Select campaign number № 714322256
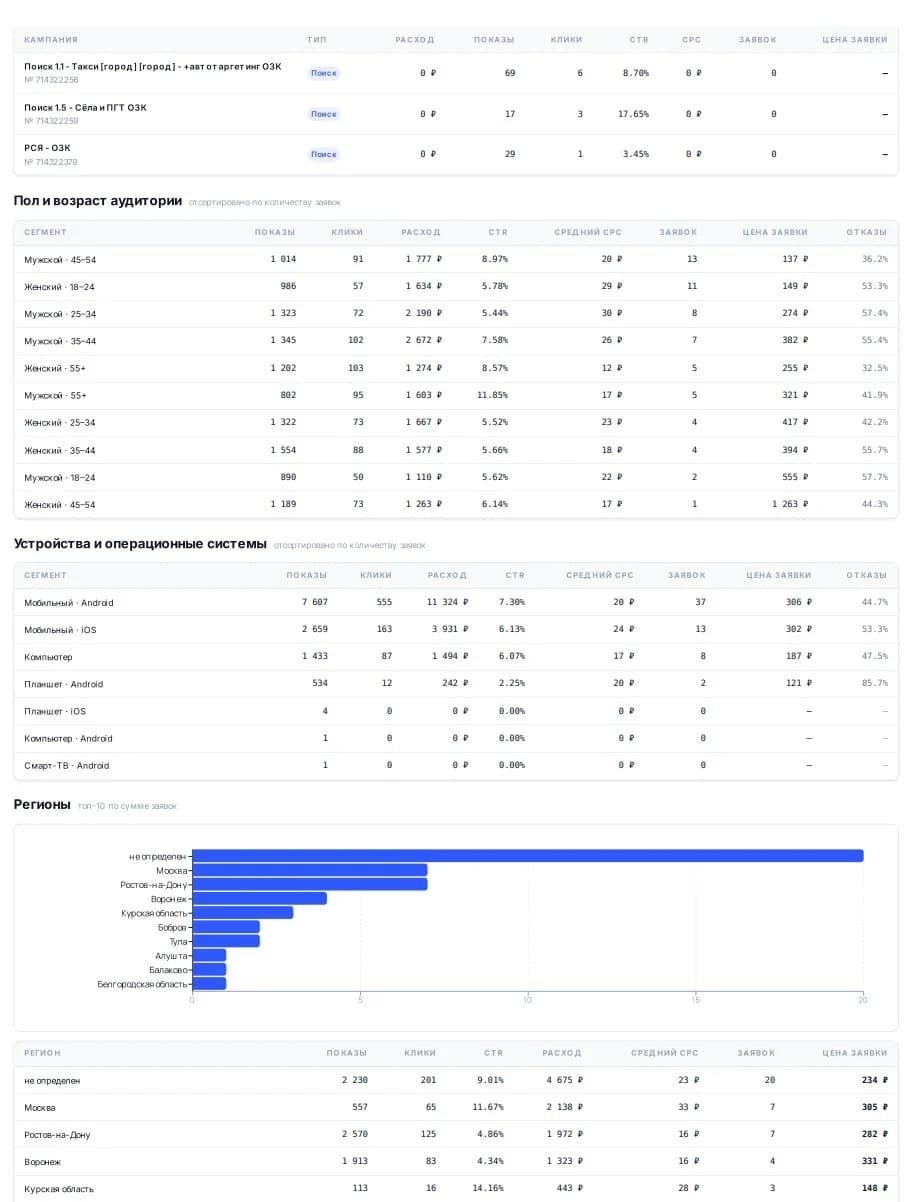Screen dimensions: 911x1202 click(51, 80)
